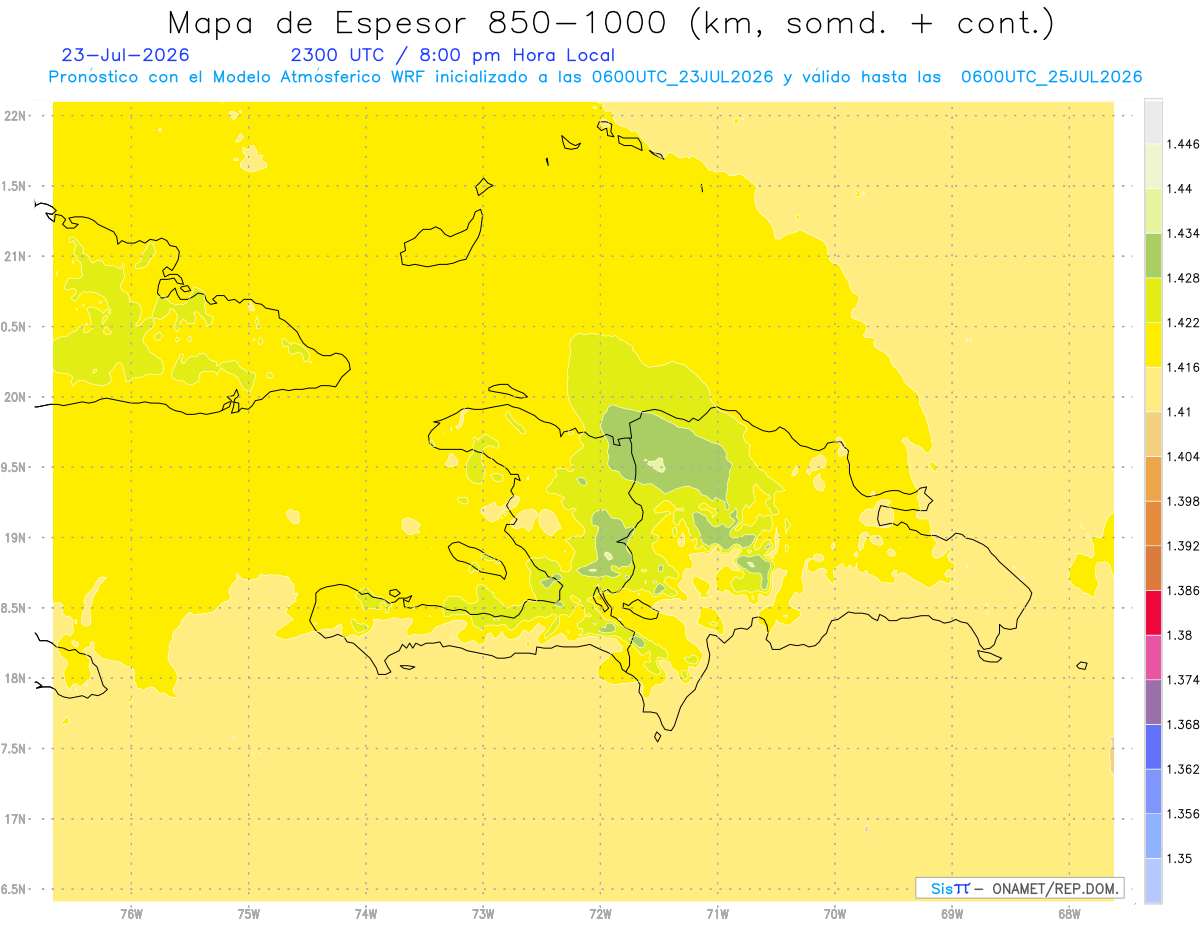The image size is (1200, 927).
Task: Click the date label '23-Jul-2026'
Action: [125, 55]
